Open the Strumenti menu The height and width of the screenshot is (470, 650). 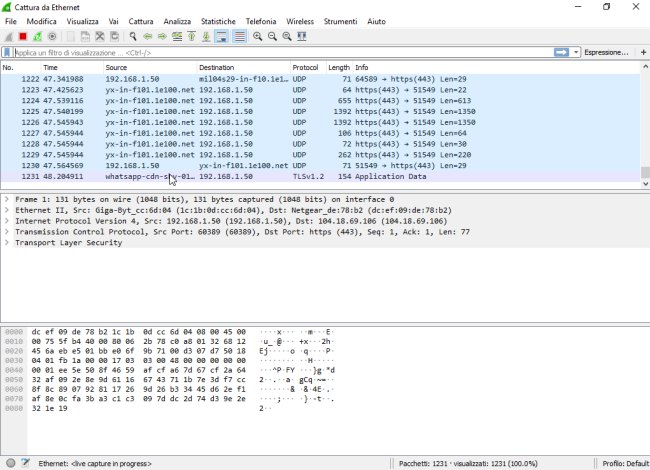click(x=340, y=21)
